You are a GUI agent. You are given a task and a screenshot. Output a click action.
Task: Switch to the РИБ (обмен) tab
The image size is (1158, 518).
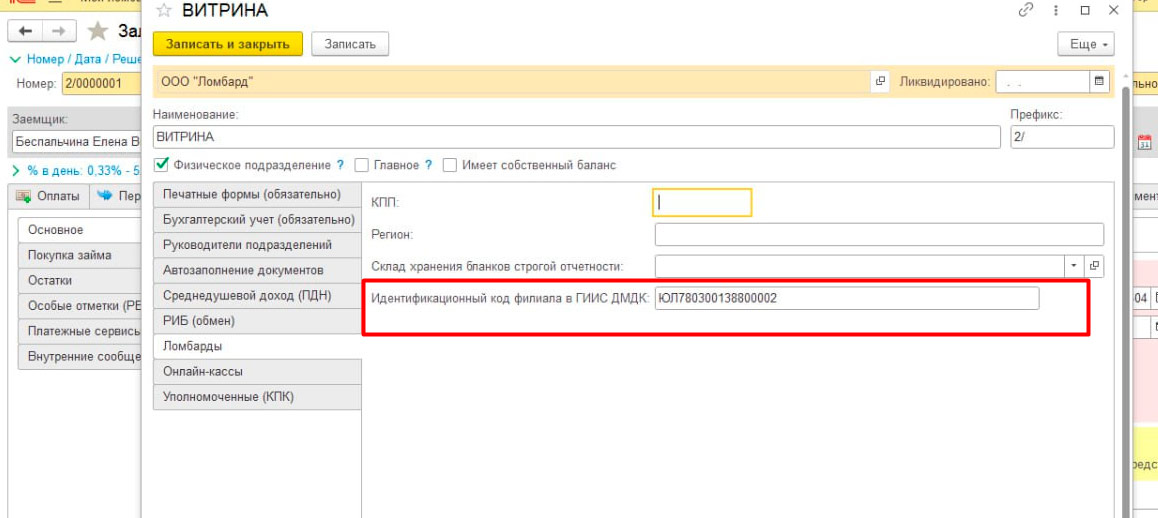(x=257, y=321)
